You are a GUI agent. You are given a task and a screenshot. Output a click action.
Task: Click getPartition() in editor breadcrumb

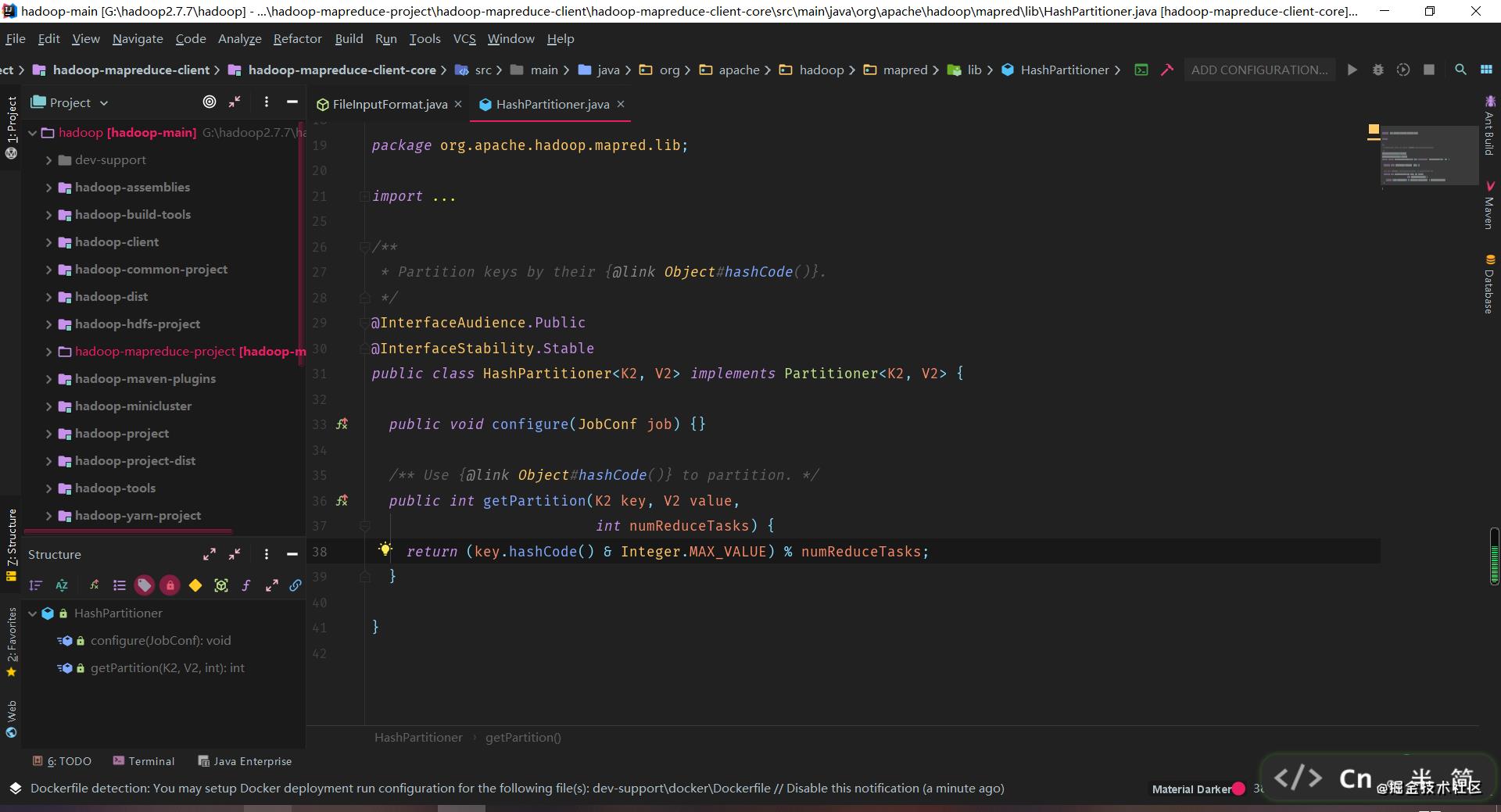click(523, 737)
